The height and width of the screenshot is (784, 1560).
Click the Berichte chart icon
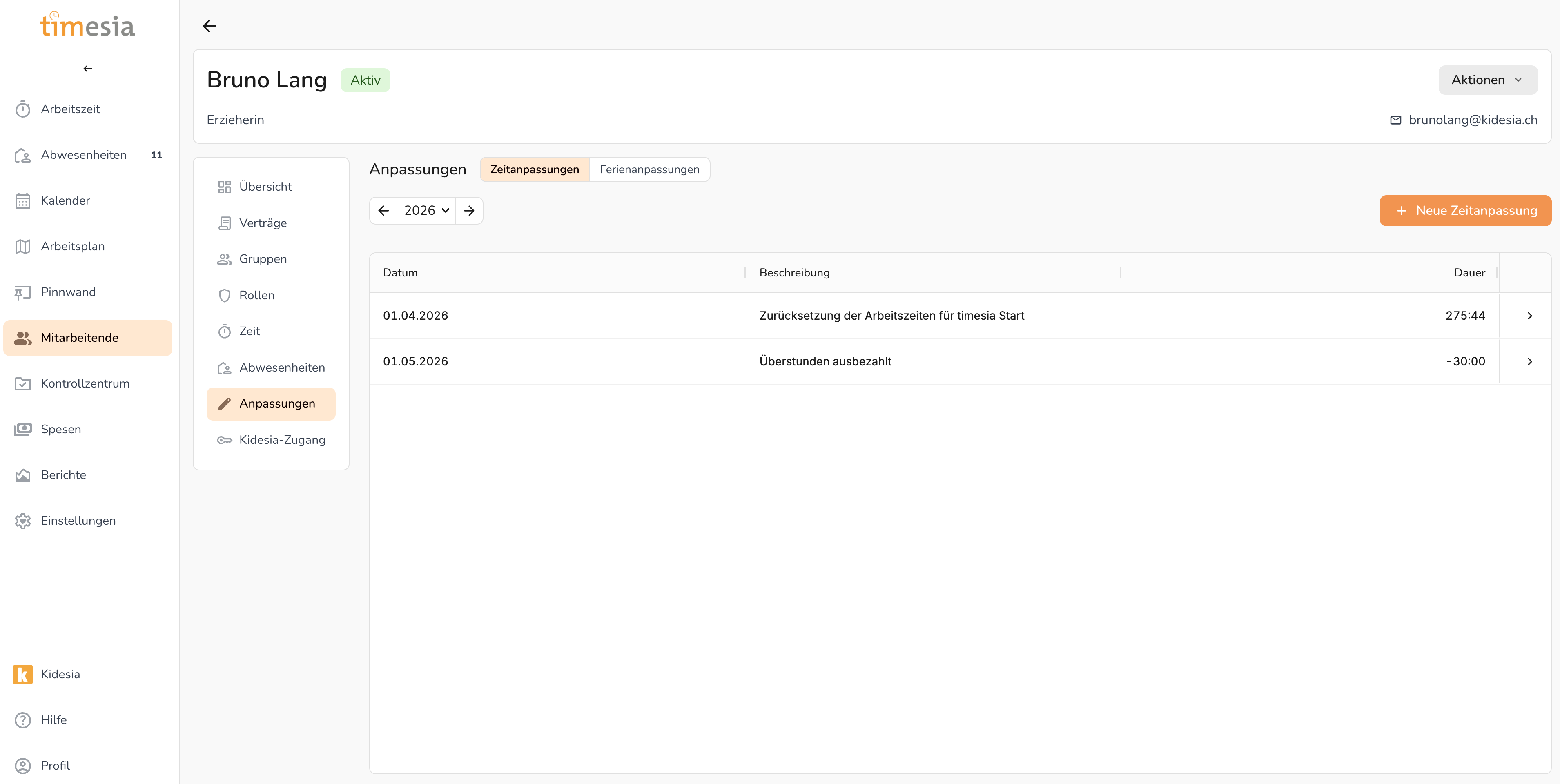[22, 475]
